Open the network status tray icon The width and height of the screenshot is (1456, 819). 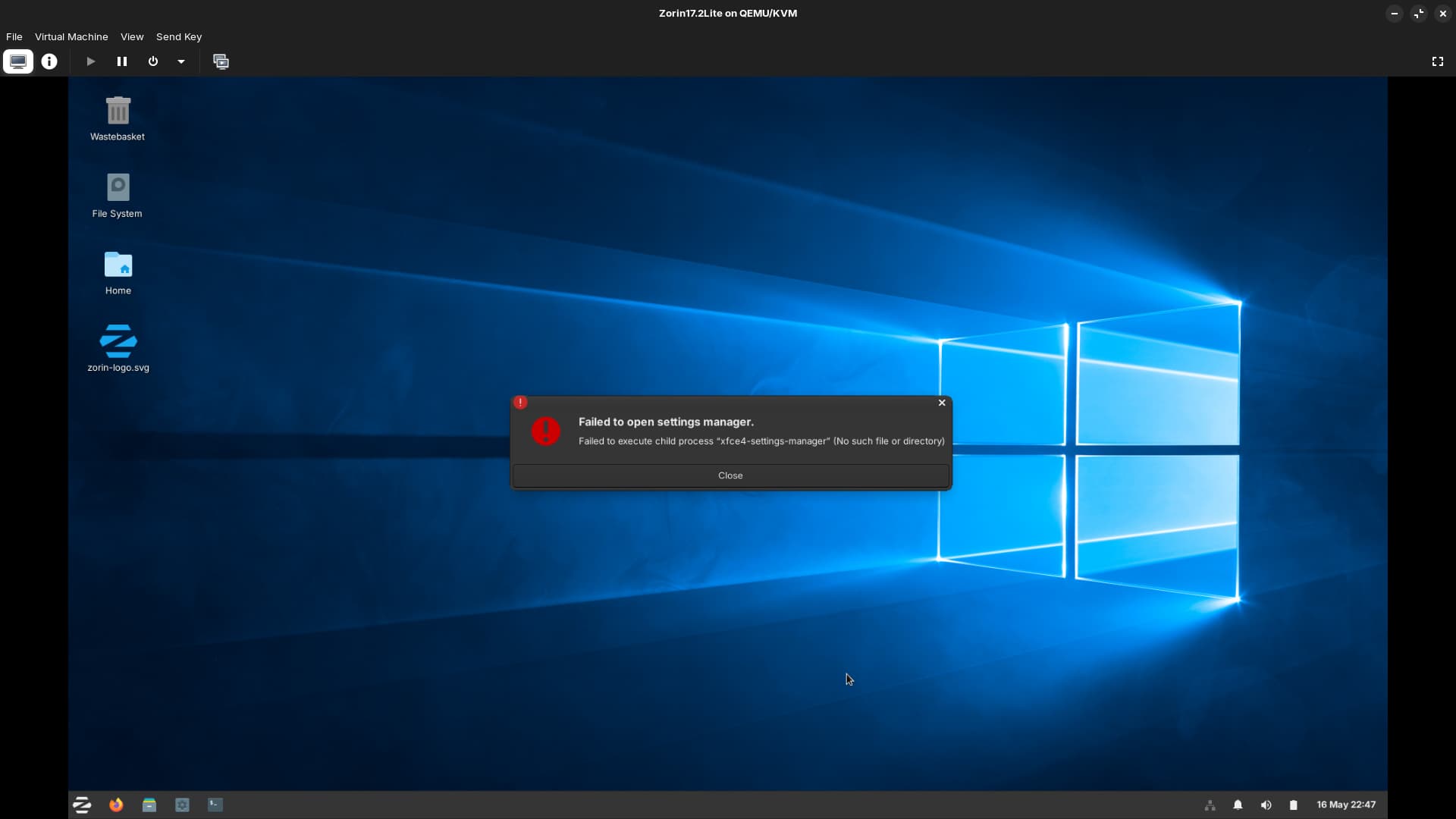point(1210,805)
